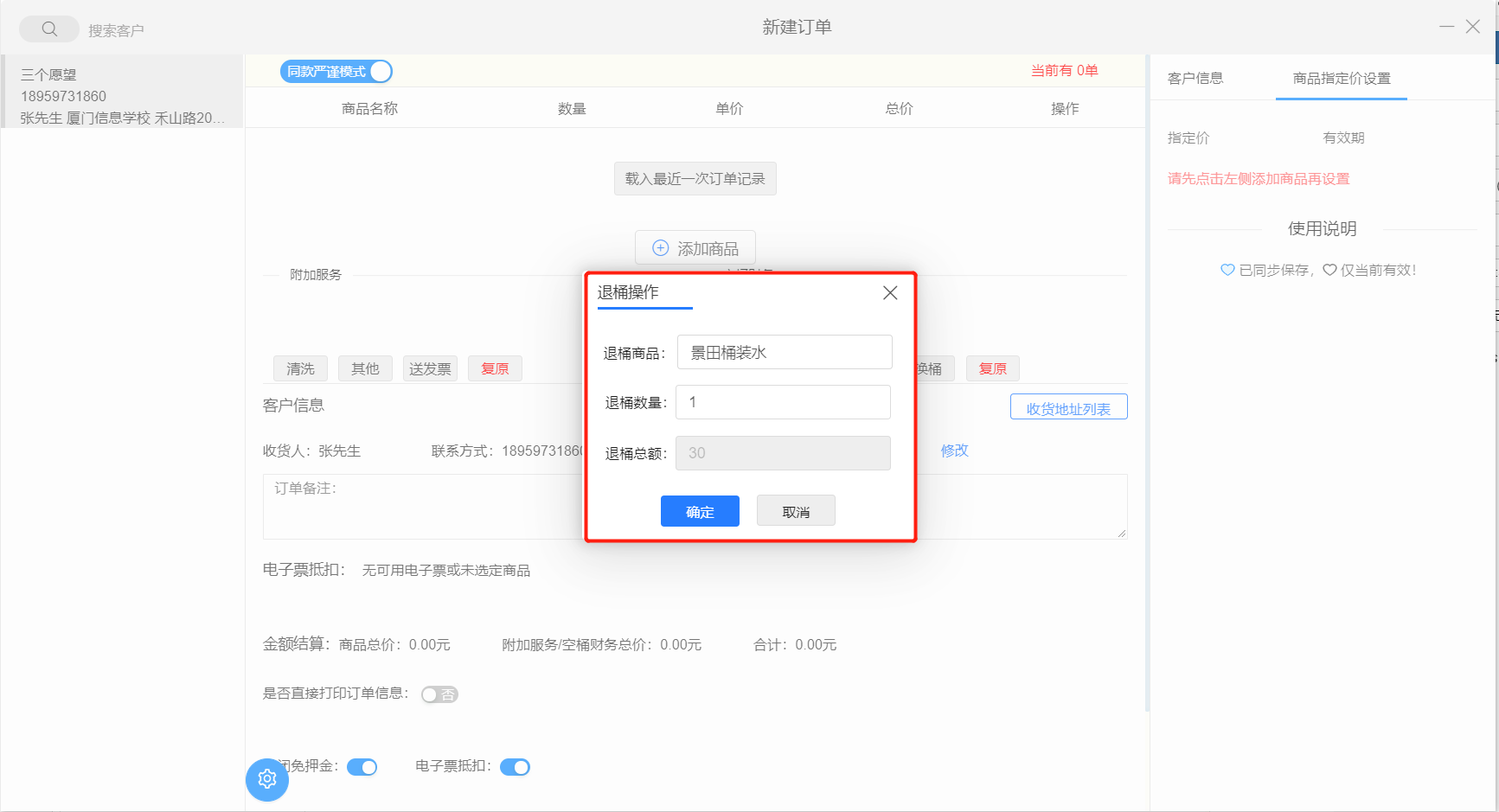Click the 修改 link
The height and width of the screenshot is (812, 1499).
[x=954, y=451]
